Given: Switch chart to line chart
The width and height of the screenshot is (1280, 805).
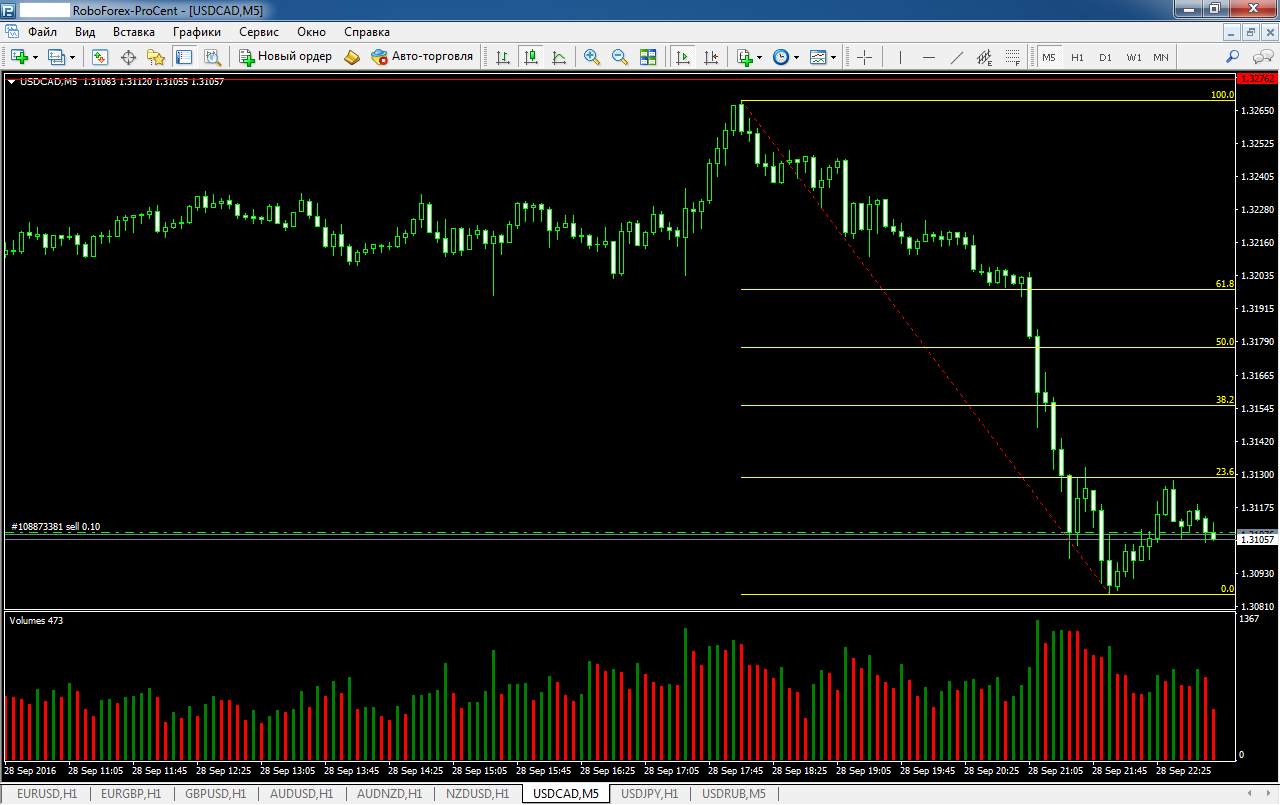Looking at the screenshot, I should [558, 57].
